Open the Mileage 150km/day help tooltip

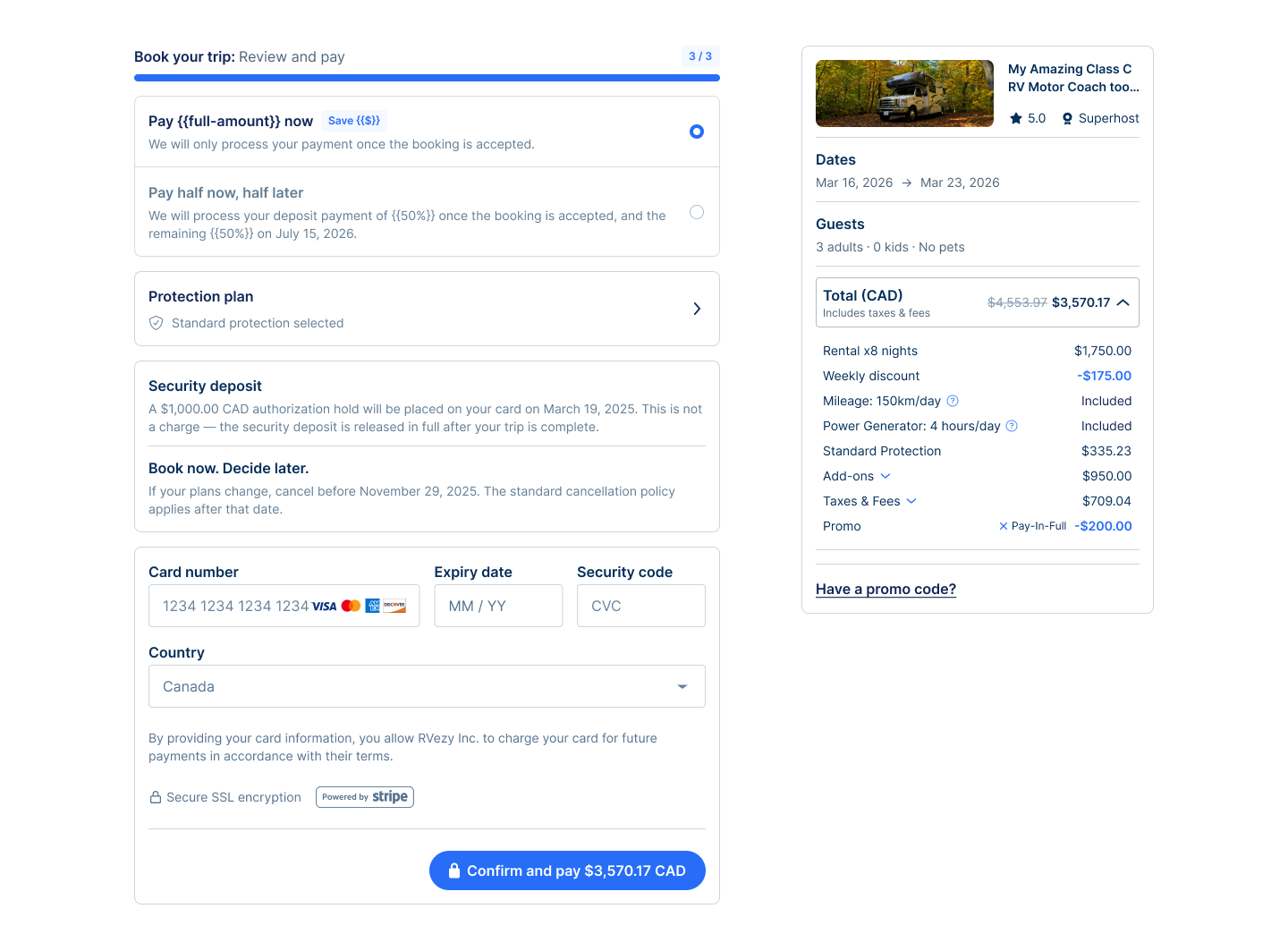click(x=953, y=401)
